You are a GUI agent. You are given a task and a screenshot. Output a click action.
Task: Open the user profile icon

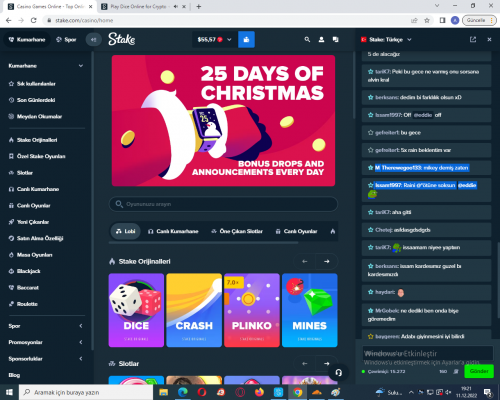321,39
